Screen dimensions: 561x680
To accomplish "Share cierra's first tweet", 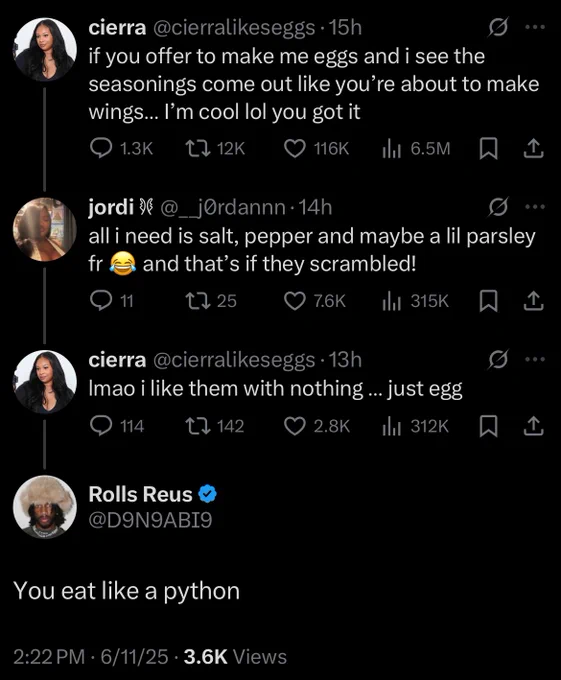I will [533, 148].
